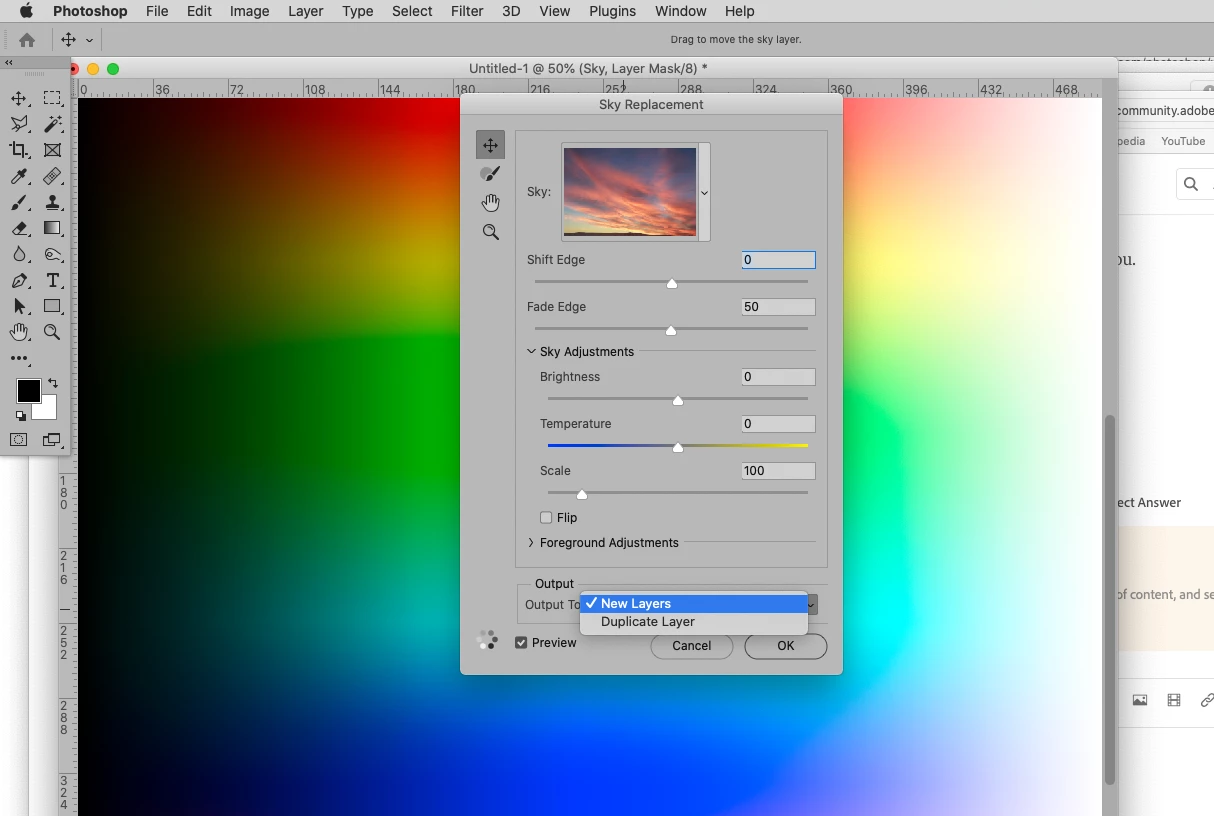Collapse the Sky Adjustments section

532,352
